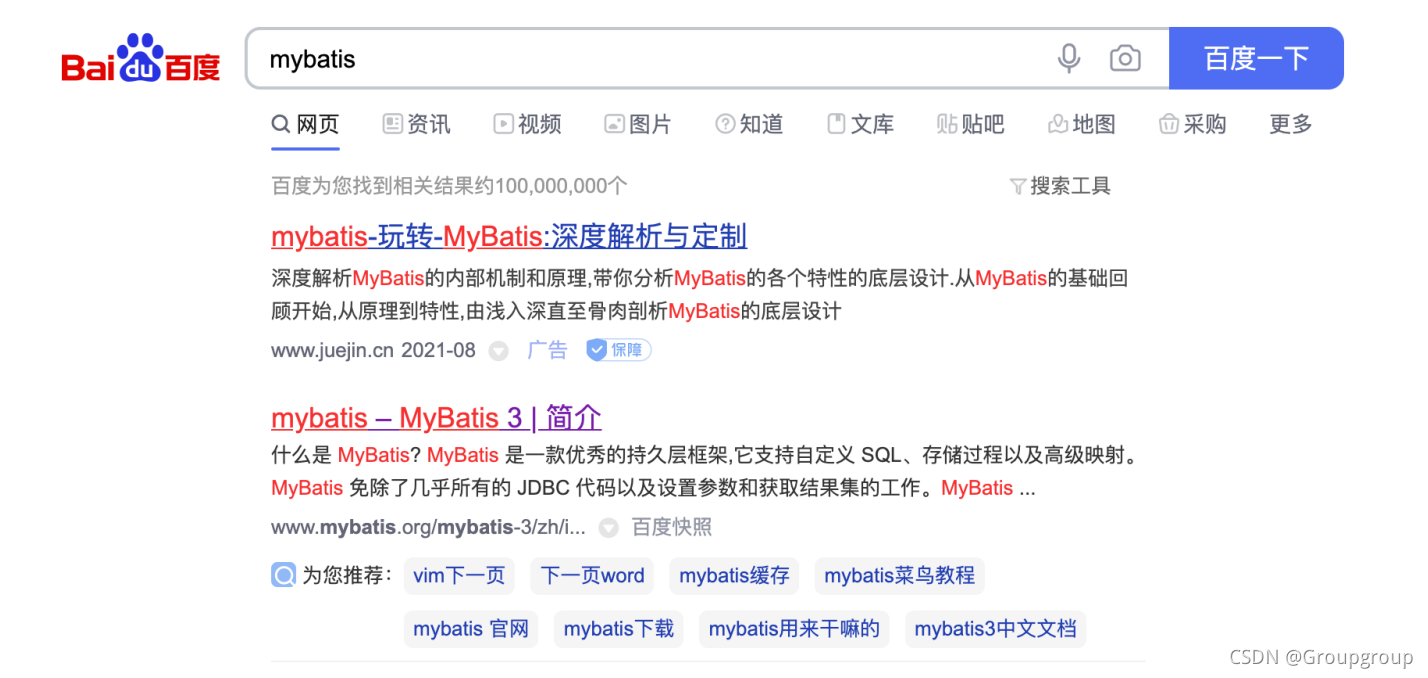Click the description starting 什么是 MyBatis?
Image resolution: width=1428 pixels, height=678 pixels.
click(x=706, y=472)
